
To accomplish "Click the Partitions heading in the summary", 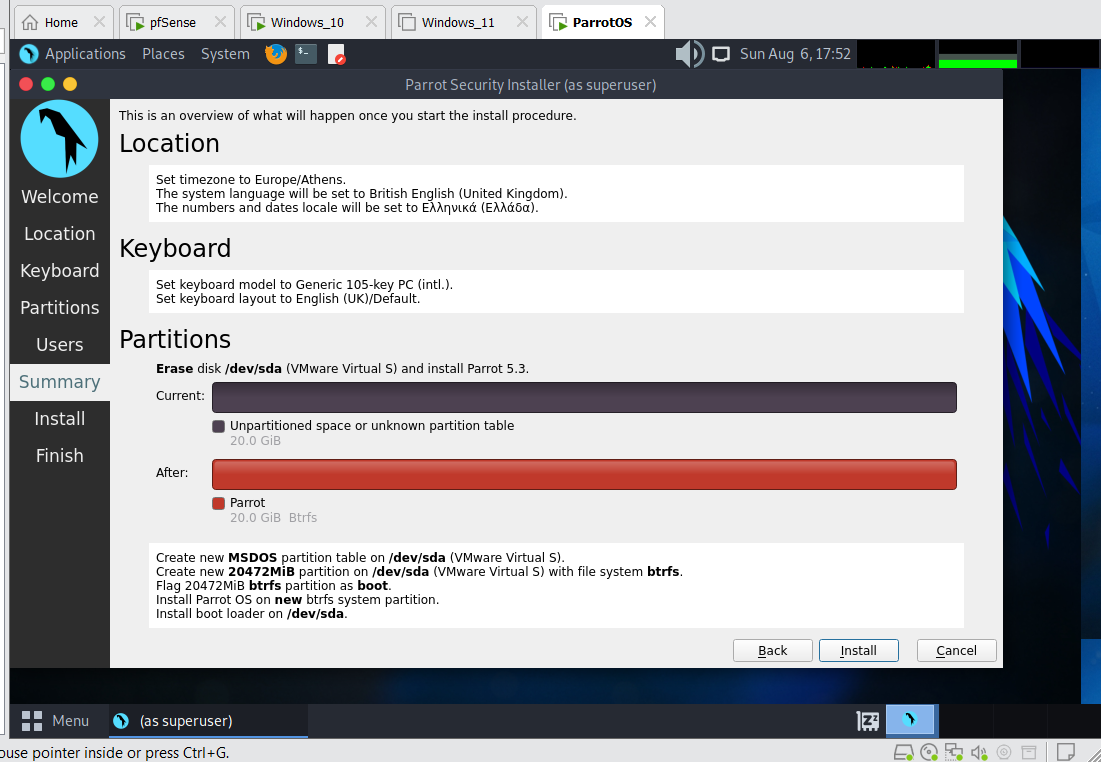I will (175, 340).
